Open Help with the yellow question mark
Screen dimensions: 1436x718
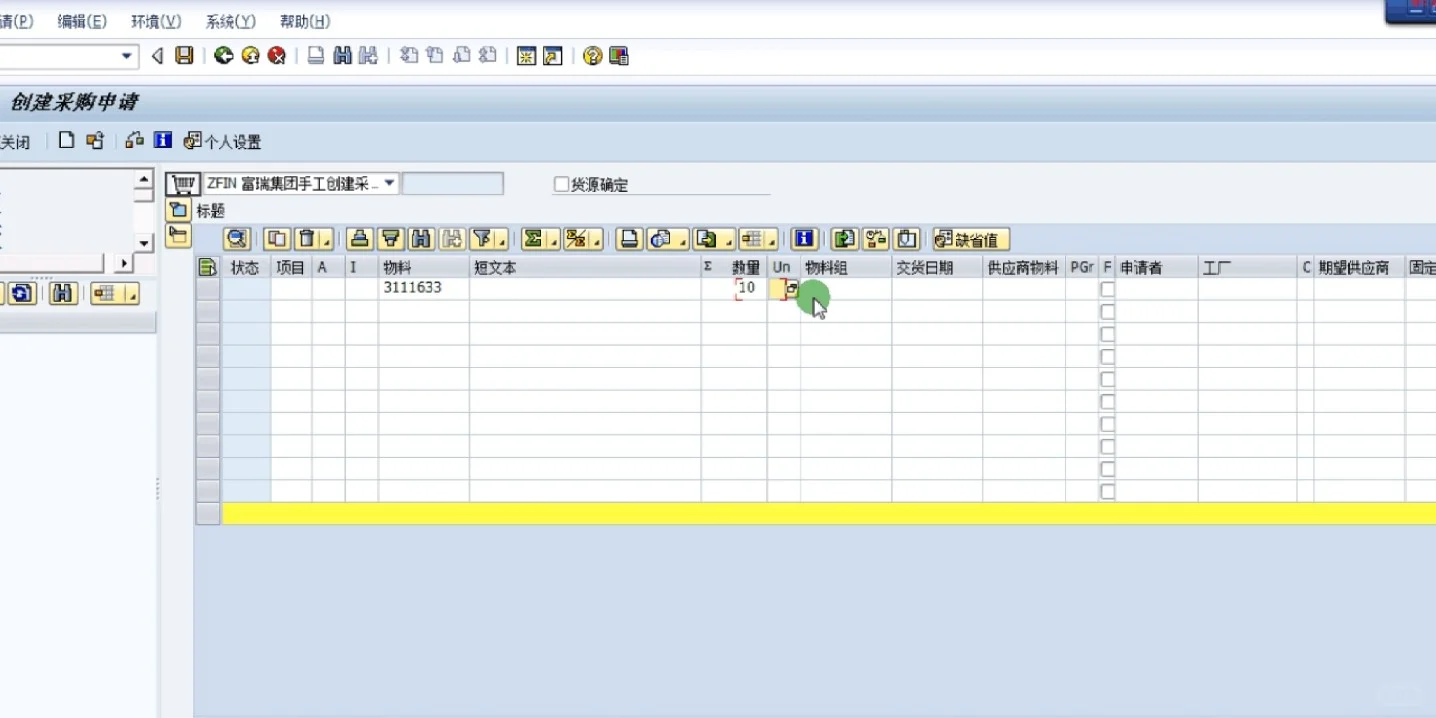[x=593, y=56]
